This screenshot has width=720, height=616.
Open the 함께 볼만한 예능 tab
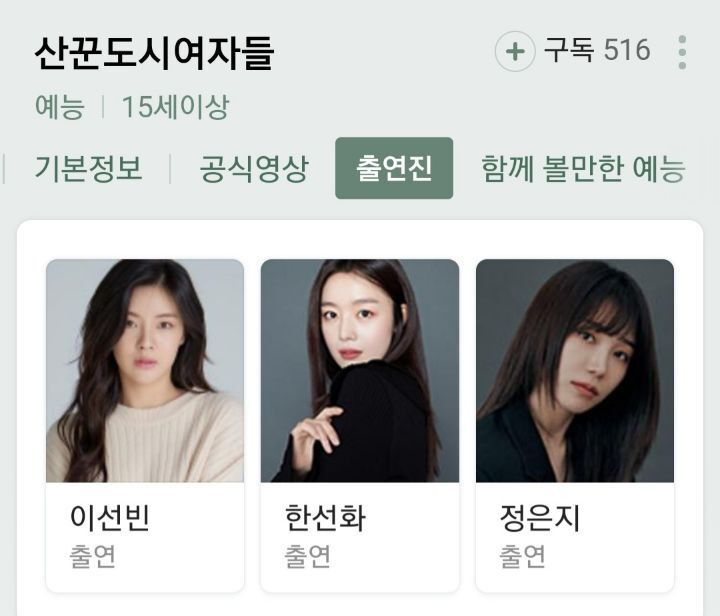point(583,168)
